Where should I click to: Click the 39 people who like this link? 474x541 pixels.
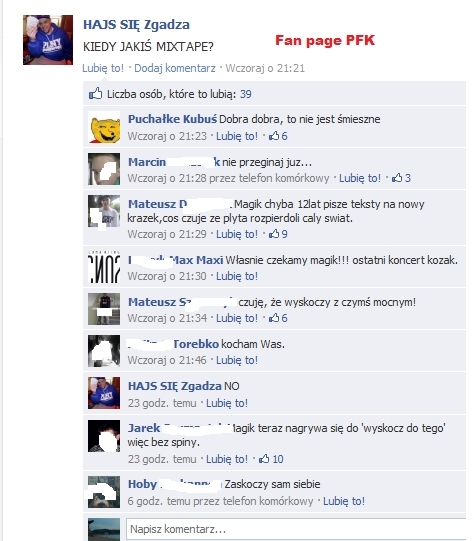point(246,94)
